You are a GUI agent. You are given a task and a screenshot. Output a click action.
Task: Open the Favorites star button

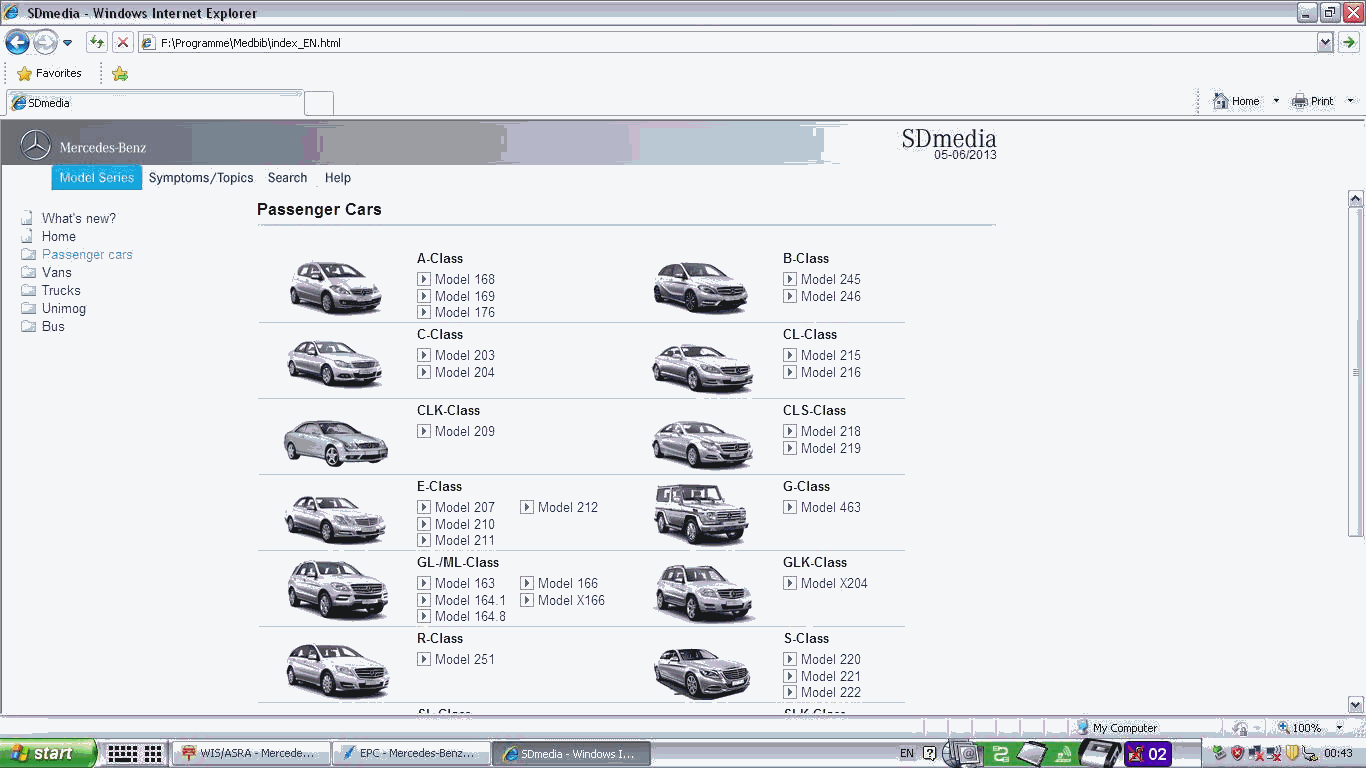[x=49, y=73]
